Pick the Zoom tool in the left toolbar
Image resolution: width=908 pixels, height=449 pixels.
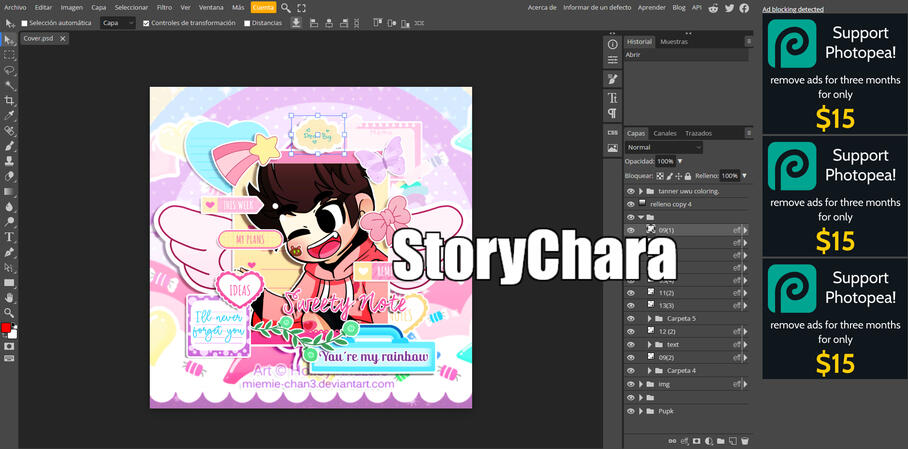tap(9, 313)
